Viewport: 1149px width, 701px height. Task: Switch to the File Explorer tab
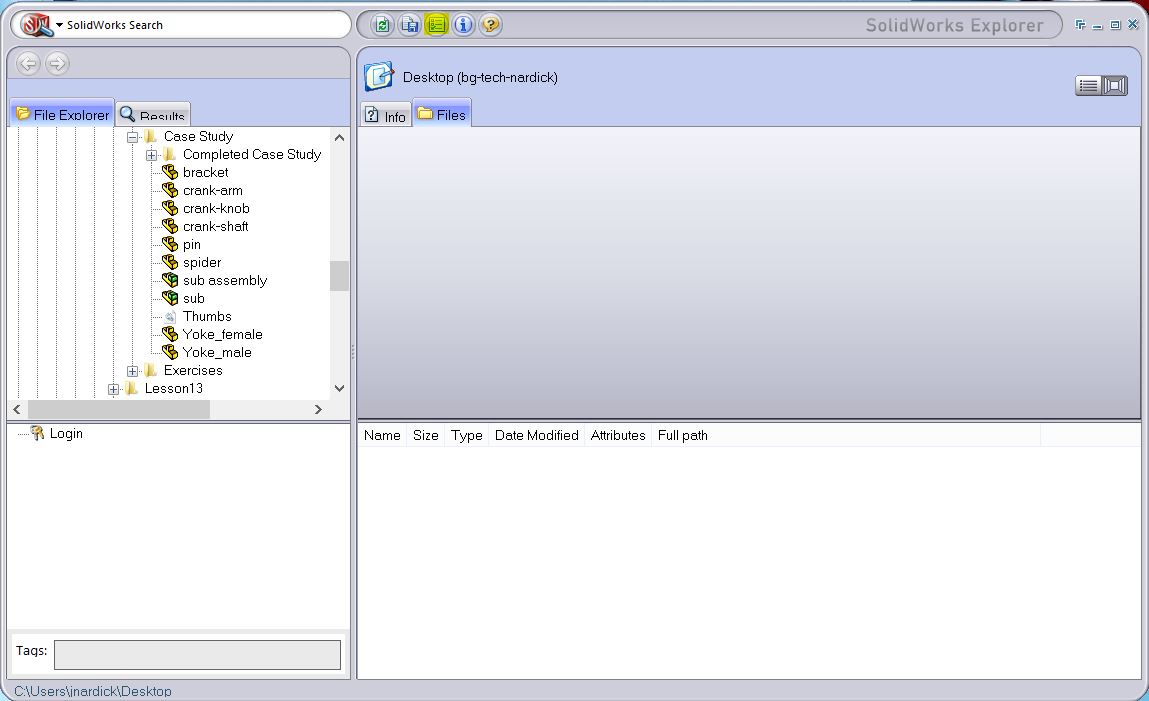pos(62,114)
